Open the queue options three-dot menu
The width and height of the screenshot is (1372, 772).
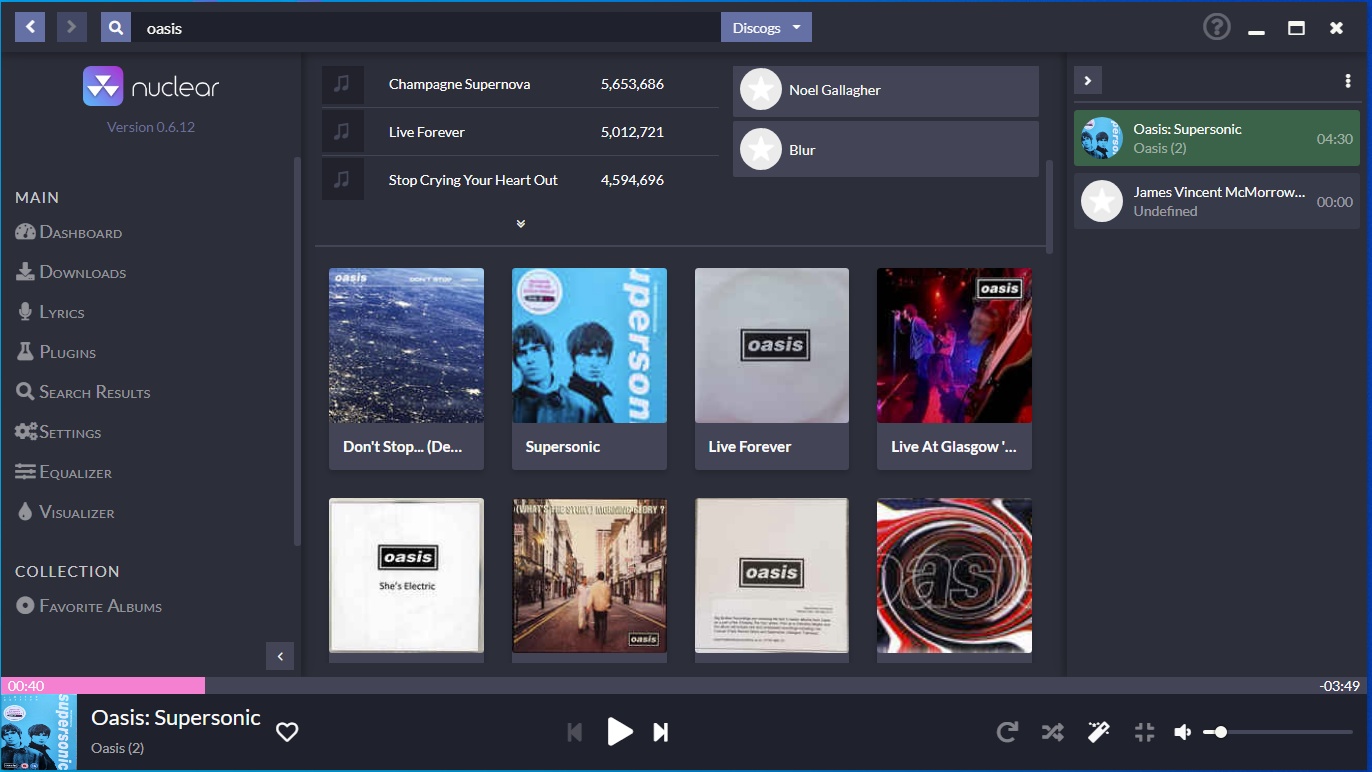1347,81
